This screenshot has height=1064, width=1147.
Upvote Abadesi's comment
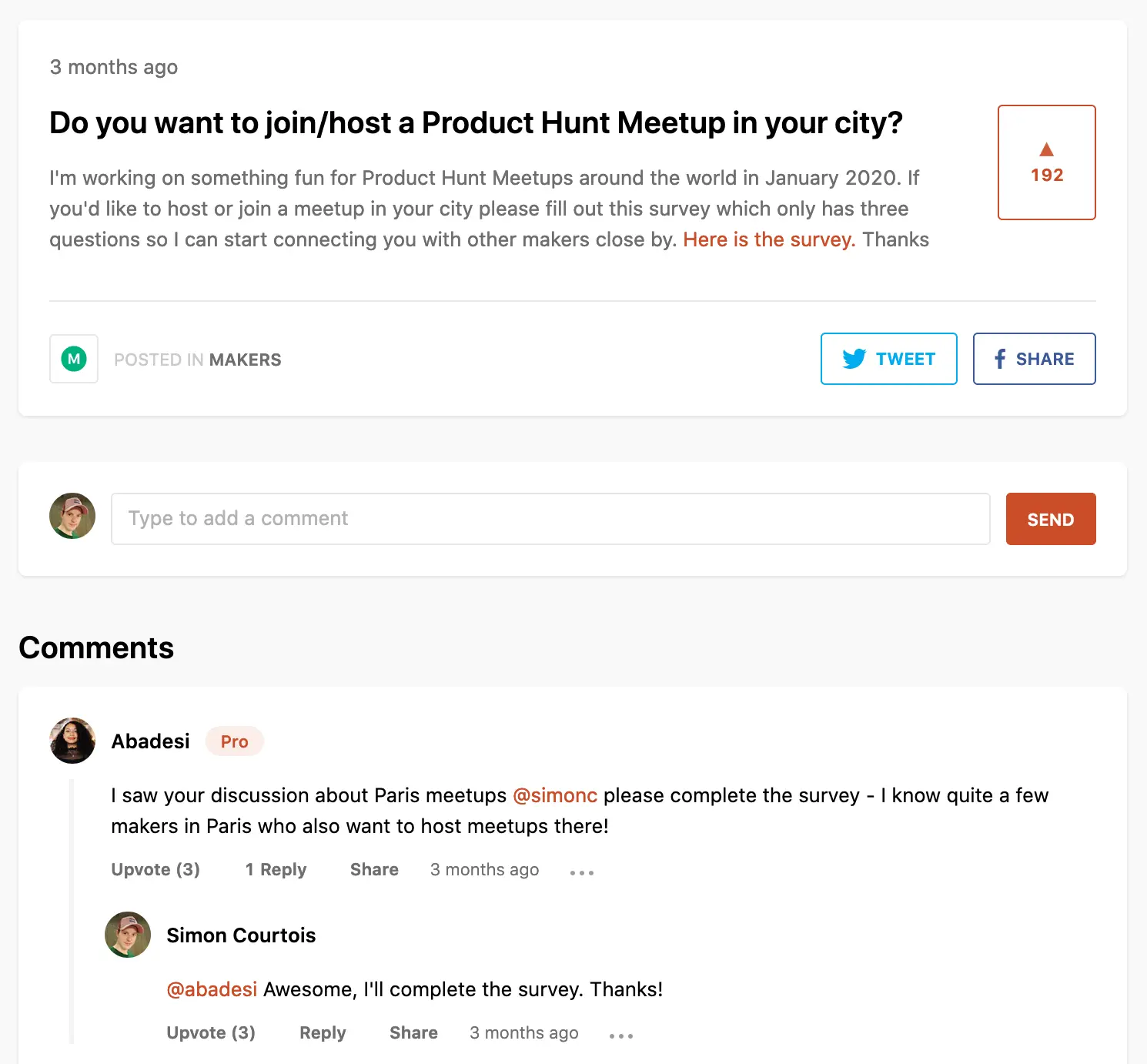(x=155, y=869)
